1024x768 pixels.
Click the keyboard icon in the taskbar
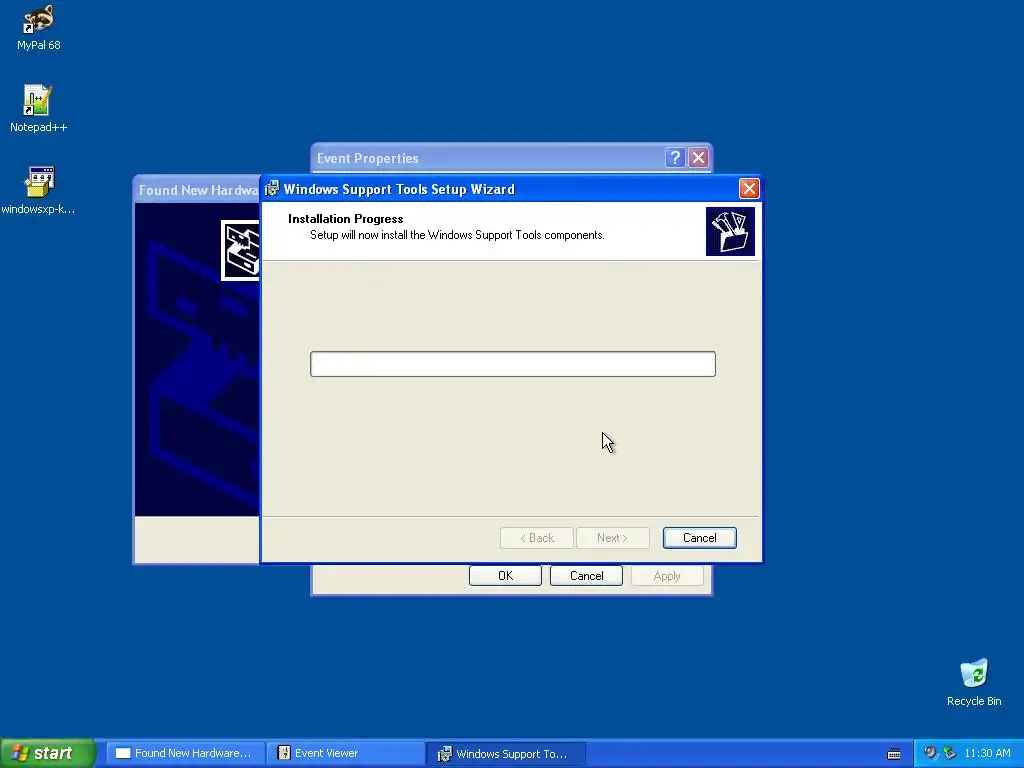pyautogui.click(x=894, y=754)
